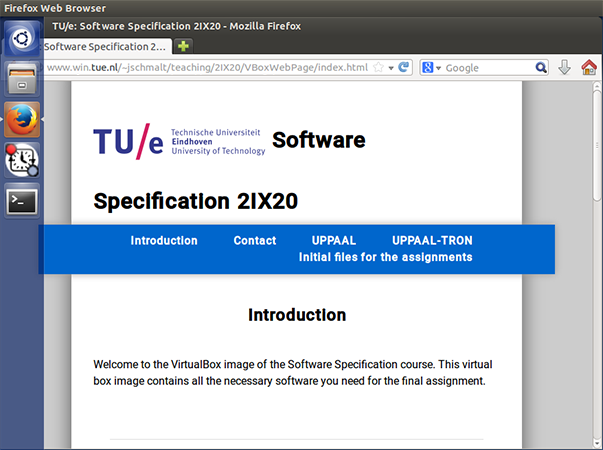Open the Introduction nav item
603x450 pixels.
pyautogui.click(x=164, y=241)
